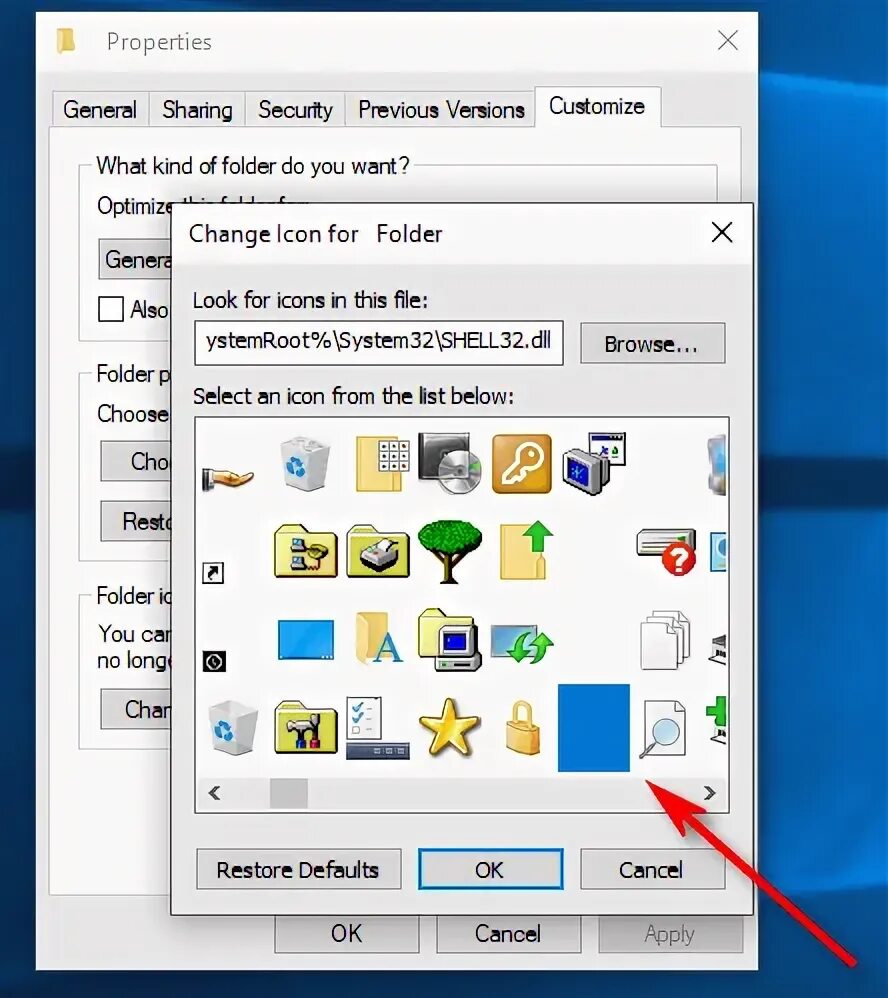Pick the small black clock overlay icon

[x=214, y=661]
